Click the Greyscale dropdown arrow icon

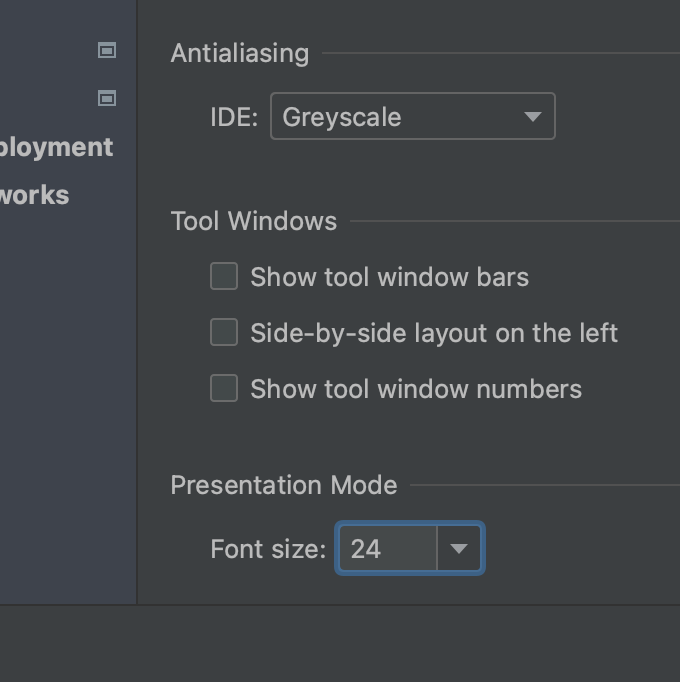[532, 117]
